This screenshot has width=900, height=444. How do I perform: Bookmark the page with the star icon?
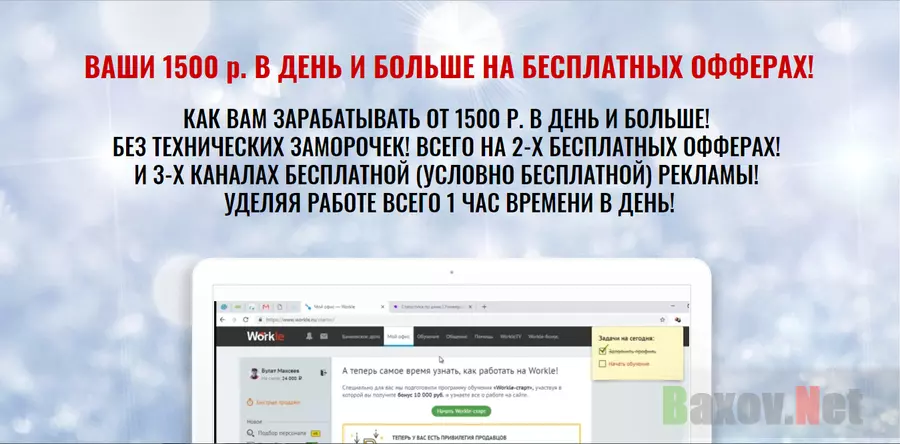[662, 320]
